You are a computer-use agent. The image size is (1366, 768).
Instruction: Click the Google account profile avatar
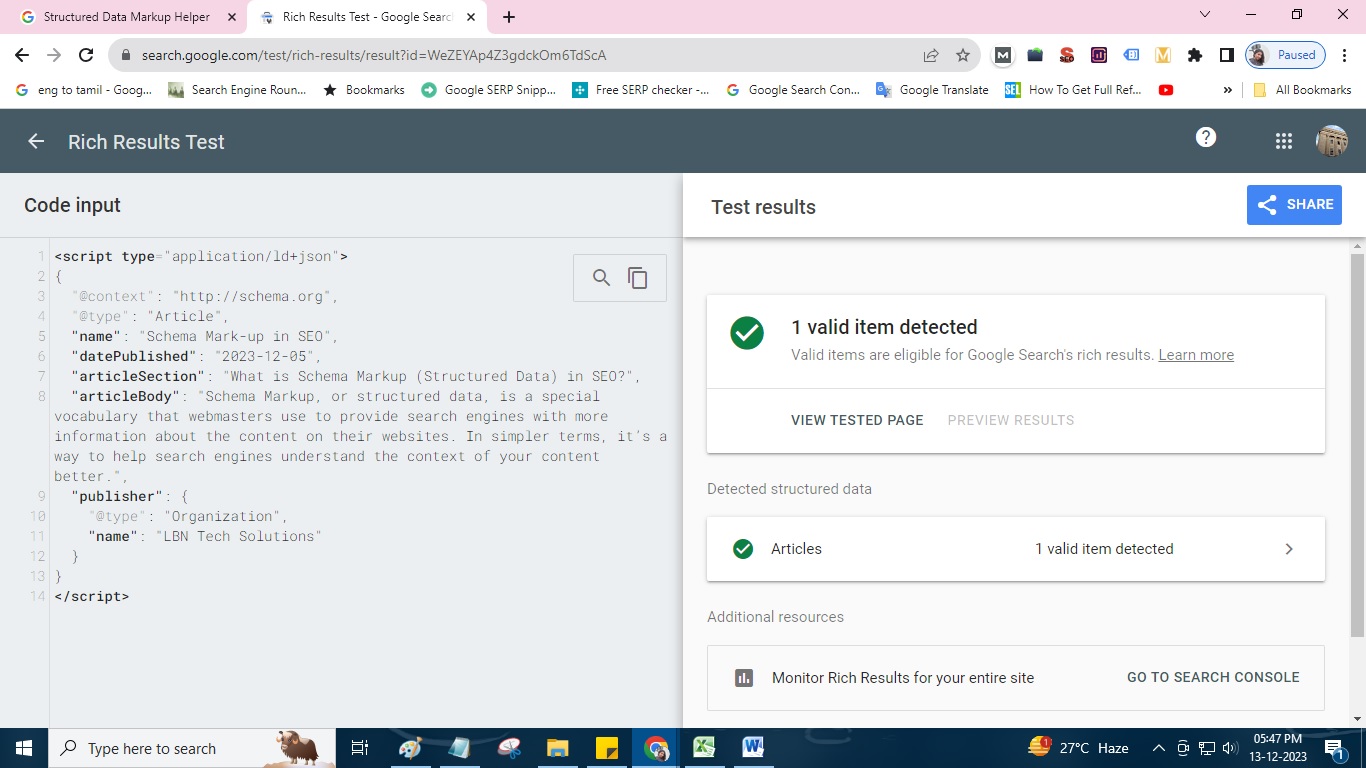[1331, 140]
